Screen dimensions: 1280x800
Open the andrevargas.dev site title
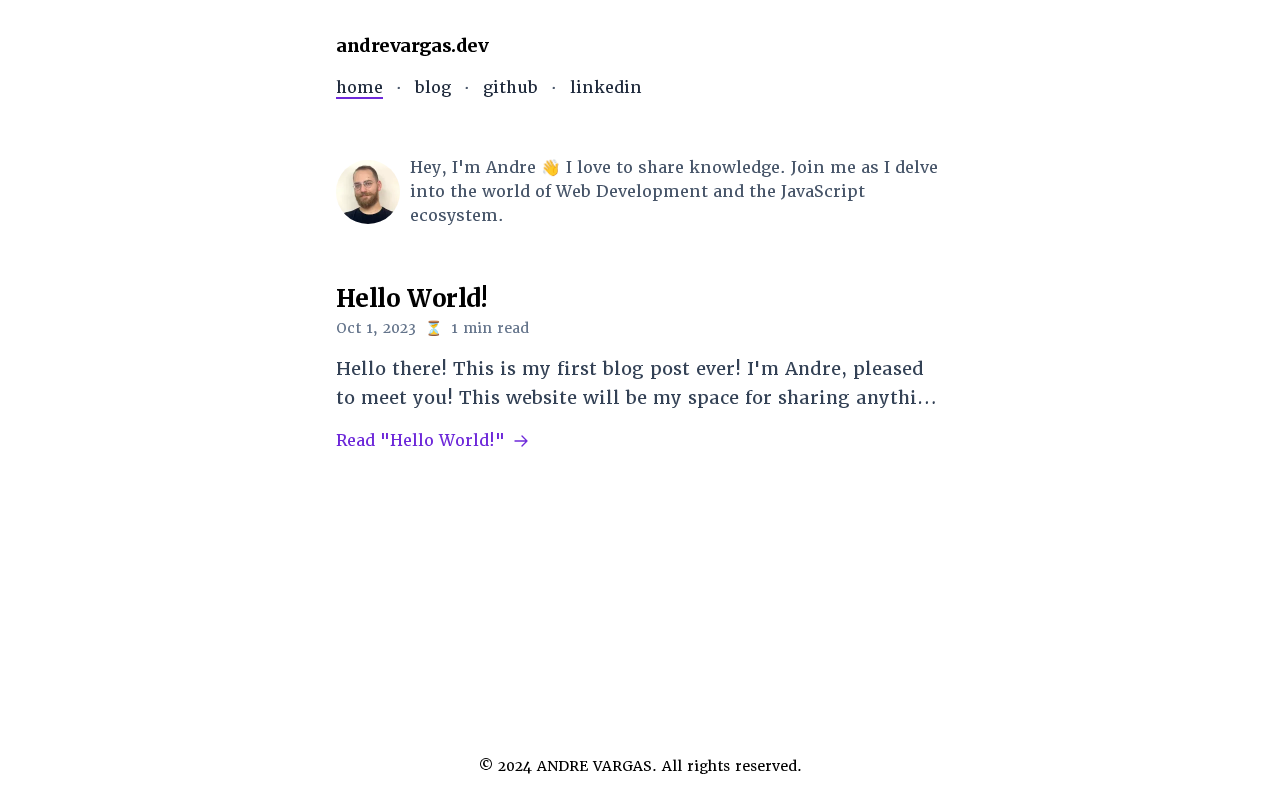click(x=412, y=46)
